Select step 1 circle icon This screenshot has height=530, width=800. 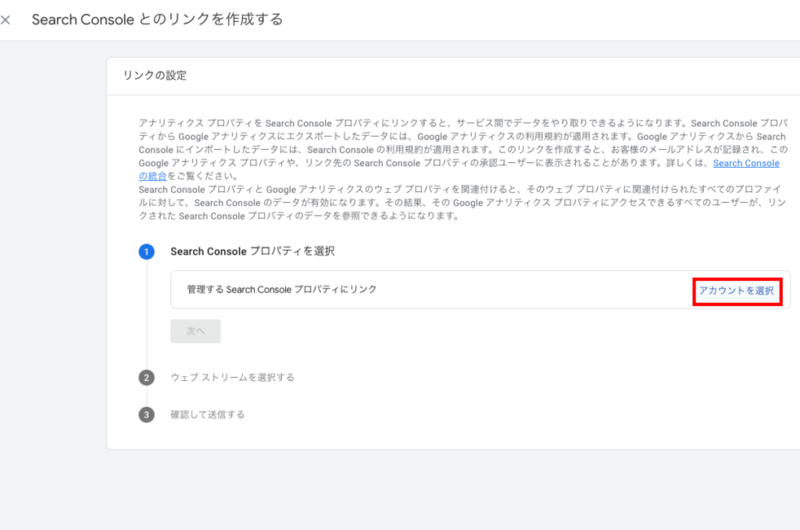click(x=146, y=251)
